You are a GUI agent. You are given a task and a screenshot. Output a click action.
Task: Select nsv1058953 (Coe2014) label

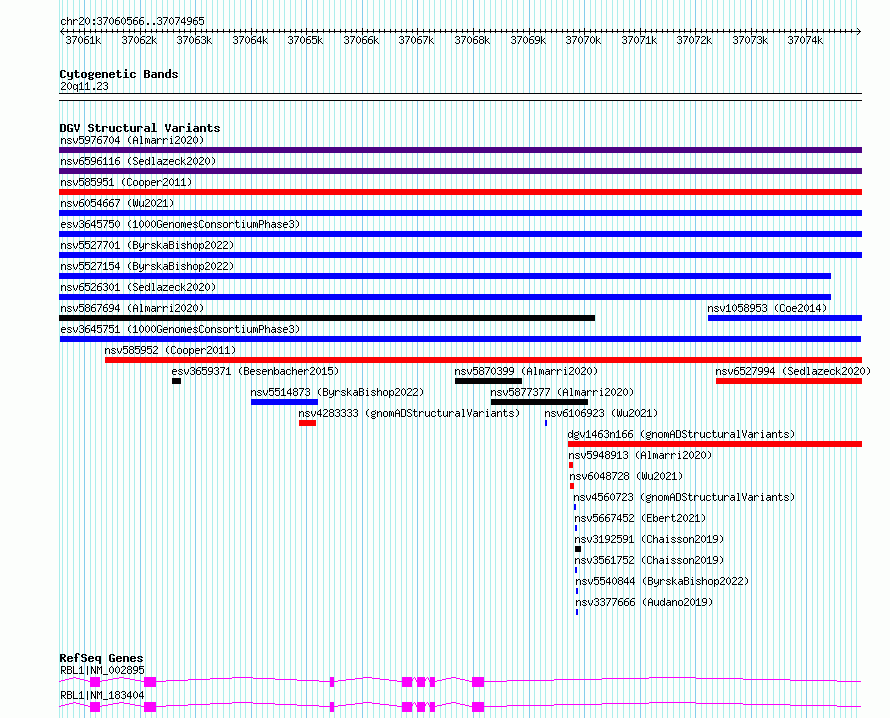[x=767, y=308]
